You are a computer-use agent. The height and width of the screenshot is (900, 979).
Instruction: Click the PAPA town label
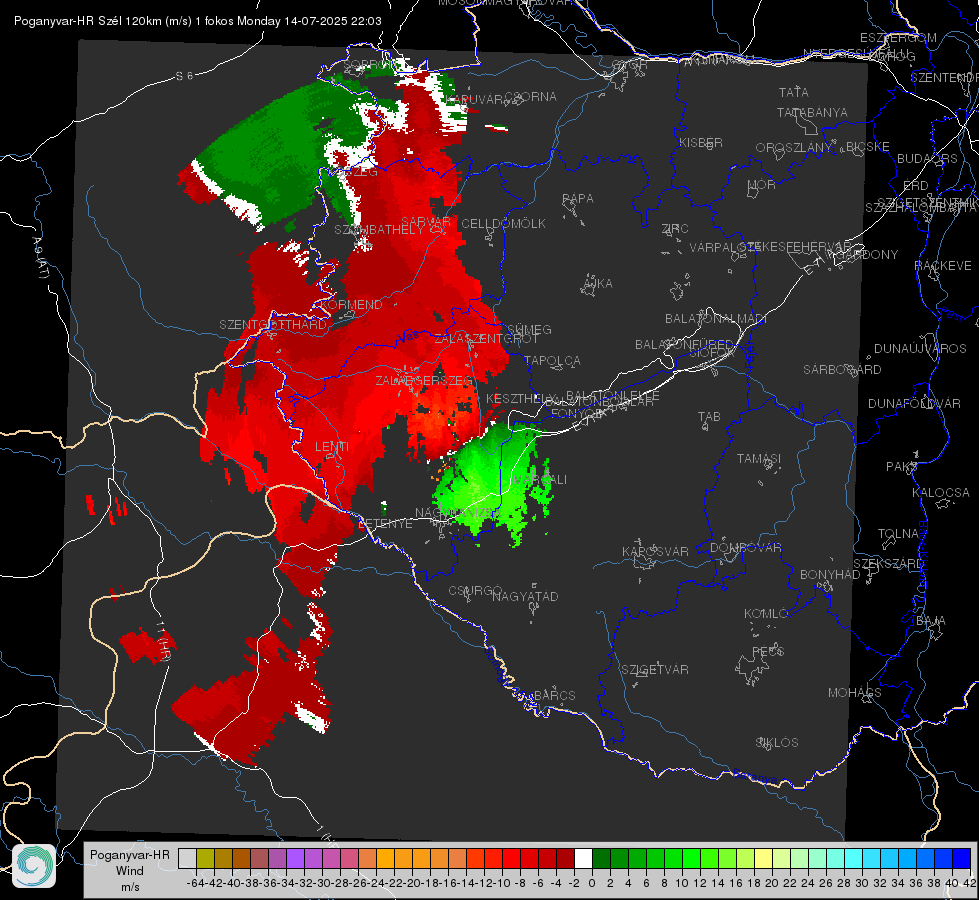click(578, 199)
